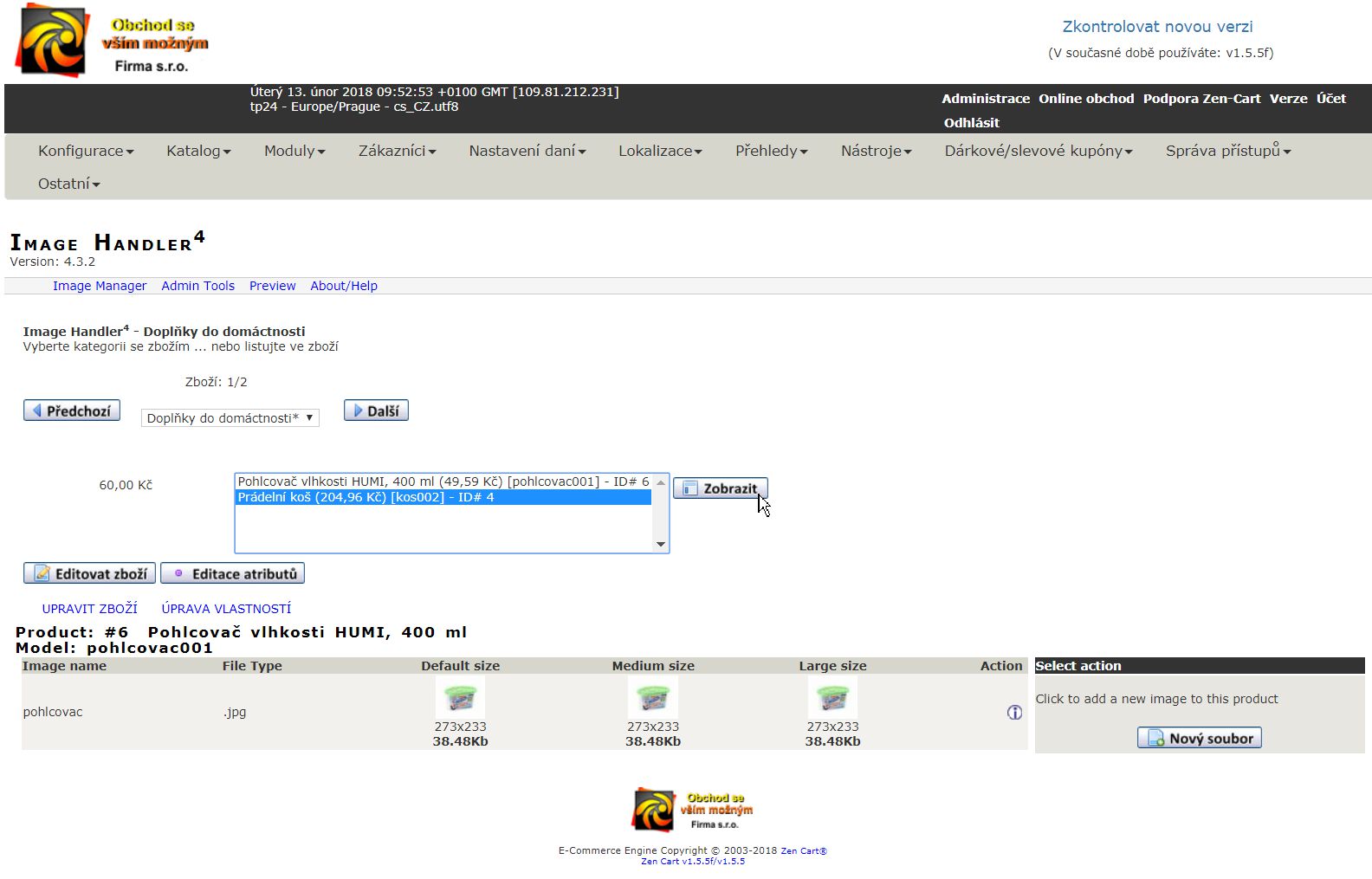Viewport: 1372px width, 879px height.
Task: Click the Editovat zboží button
Action: click(x=90, y=573)
